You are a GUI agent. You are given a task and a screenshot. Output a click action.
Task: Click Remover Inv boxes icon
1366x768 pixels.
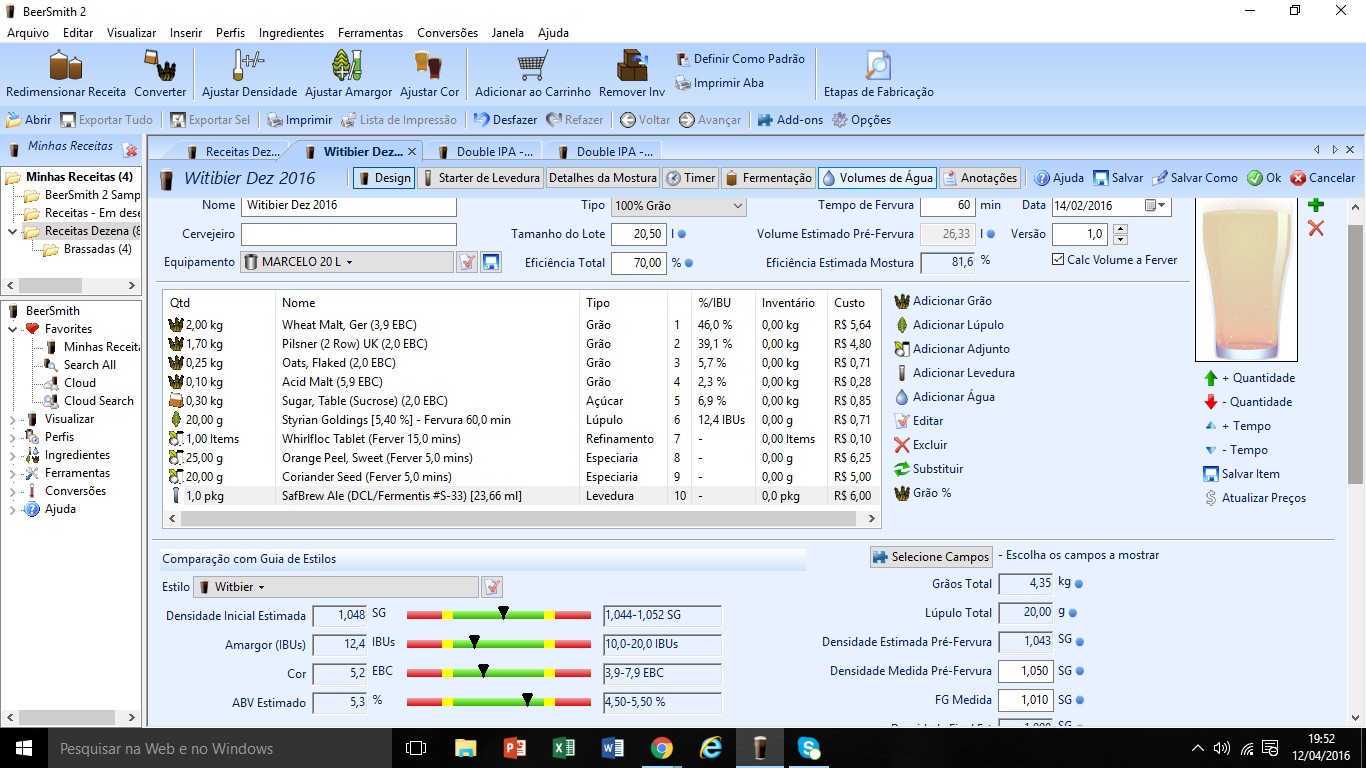point(632,66)
